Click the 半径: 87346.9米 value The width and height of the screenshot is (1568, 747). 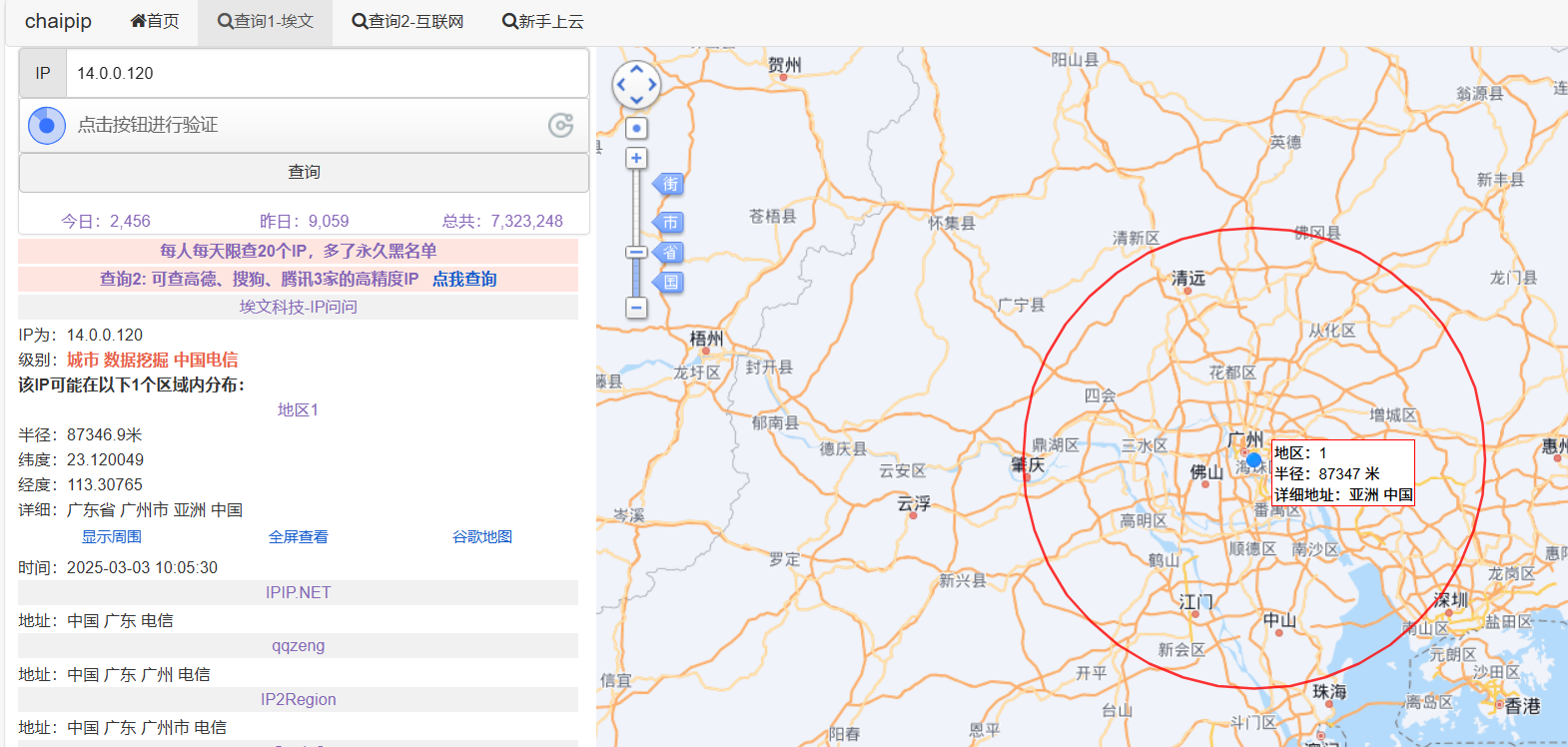click(x=80, y=434)
